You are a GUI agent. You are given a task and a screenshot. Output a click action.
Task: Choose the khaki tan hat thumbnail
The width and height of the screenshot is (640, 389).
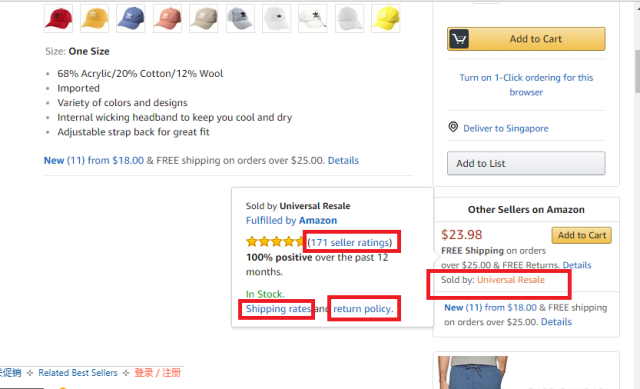pyautogui.click(x=204, y=18)
